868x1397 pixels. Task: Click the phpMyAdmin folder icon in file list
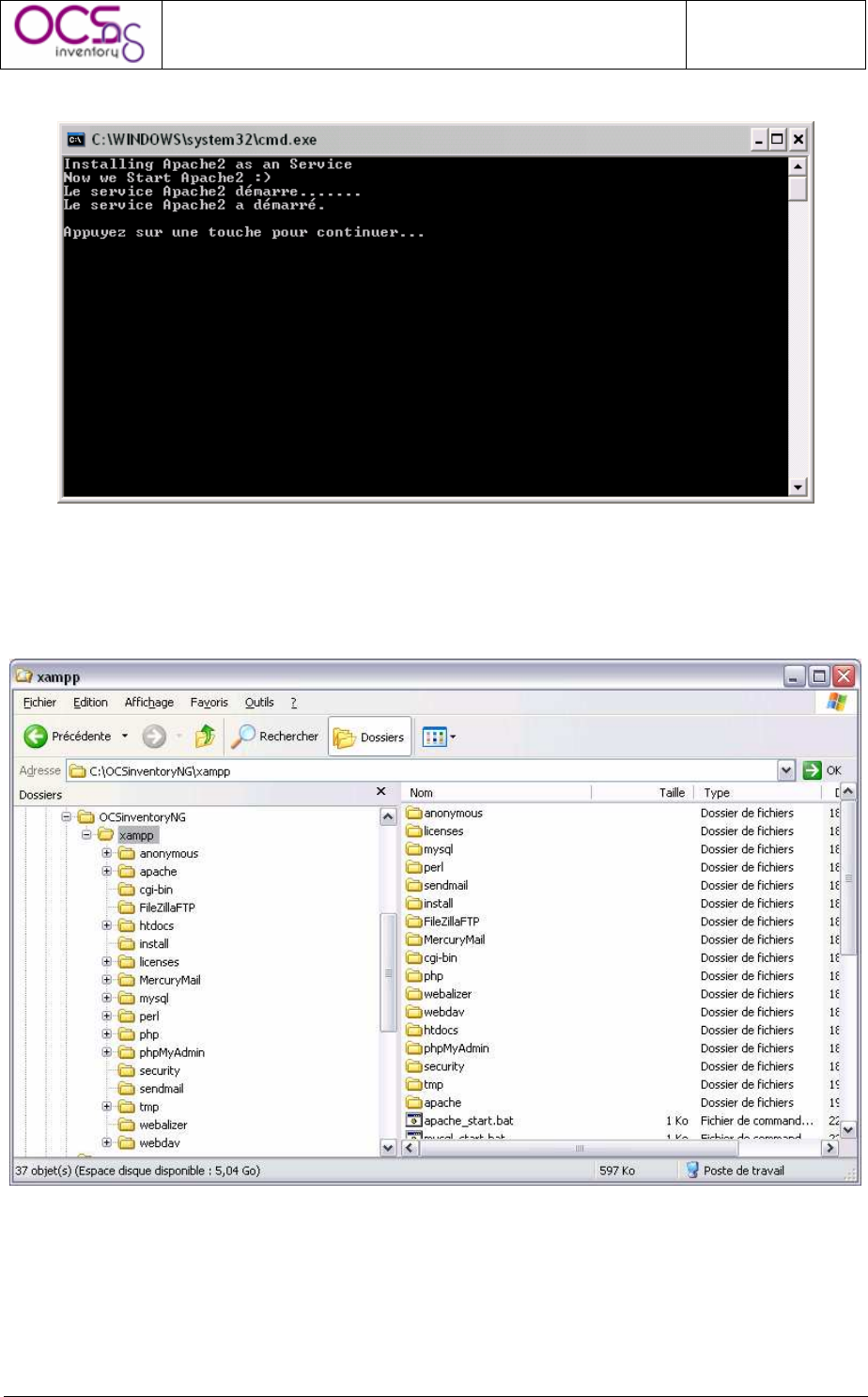413,1048
